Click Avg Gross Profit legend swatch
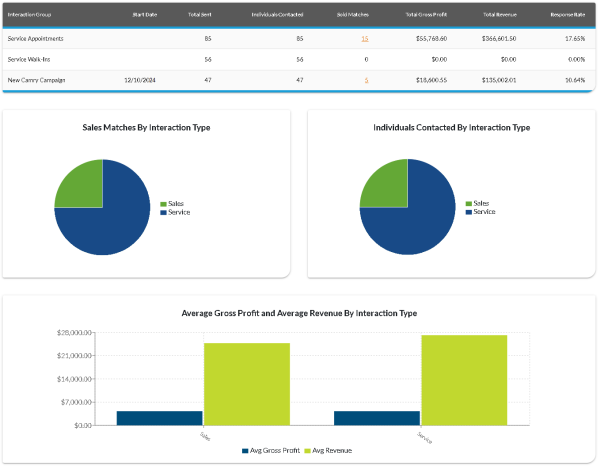 click(x=246, y=451)
